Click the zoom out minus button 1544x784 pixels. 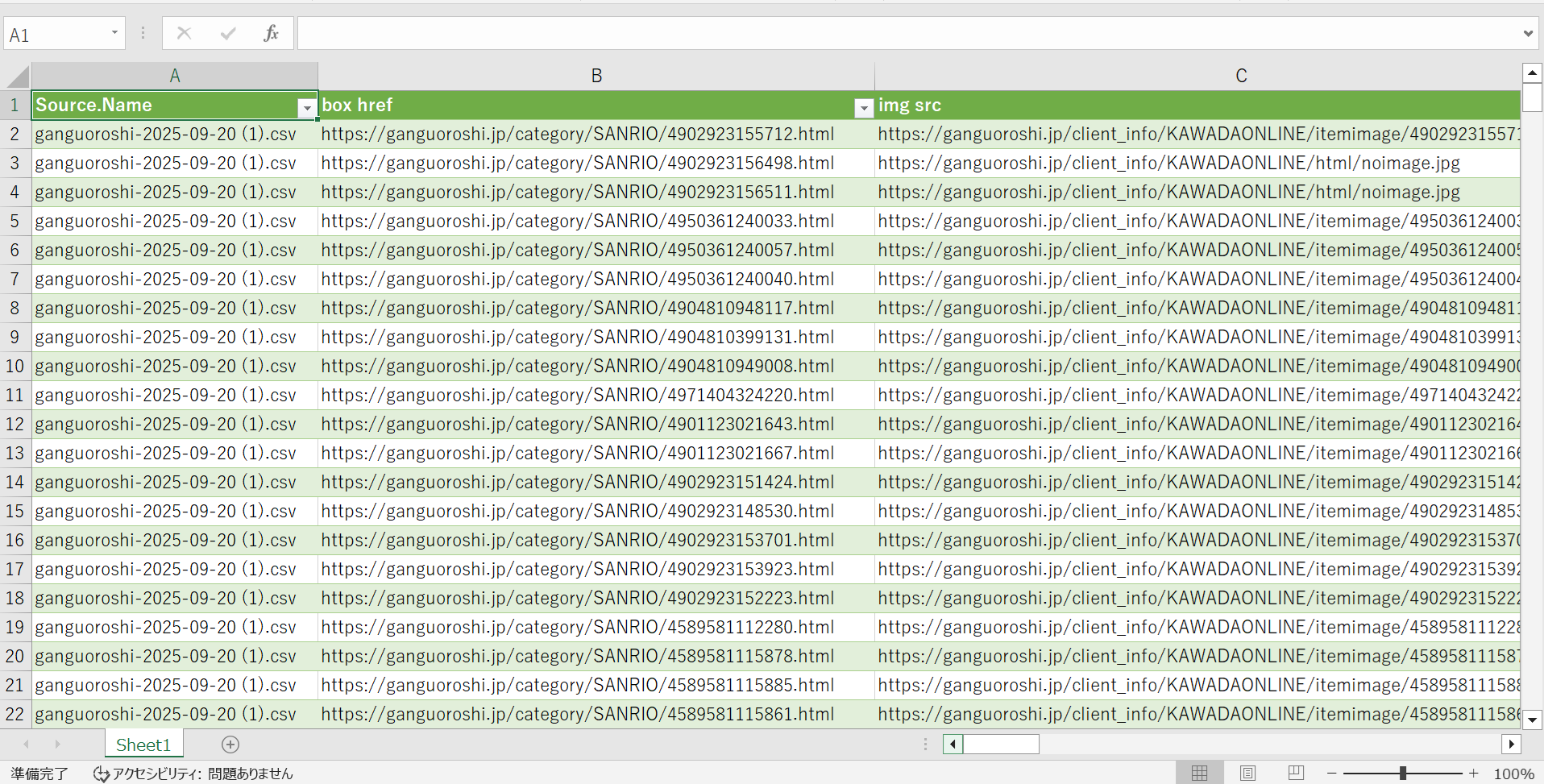tap(1332, 774)
